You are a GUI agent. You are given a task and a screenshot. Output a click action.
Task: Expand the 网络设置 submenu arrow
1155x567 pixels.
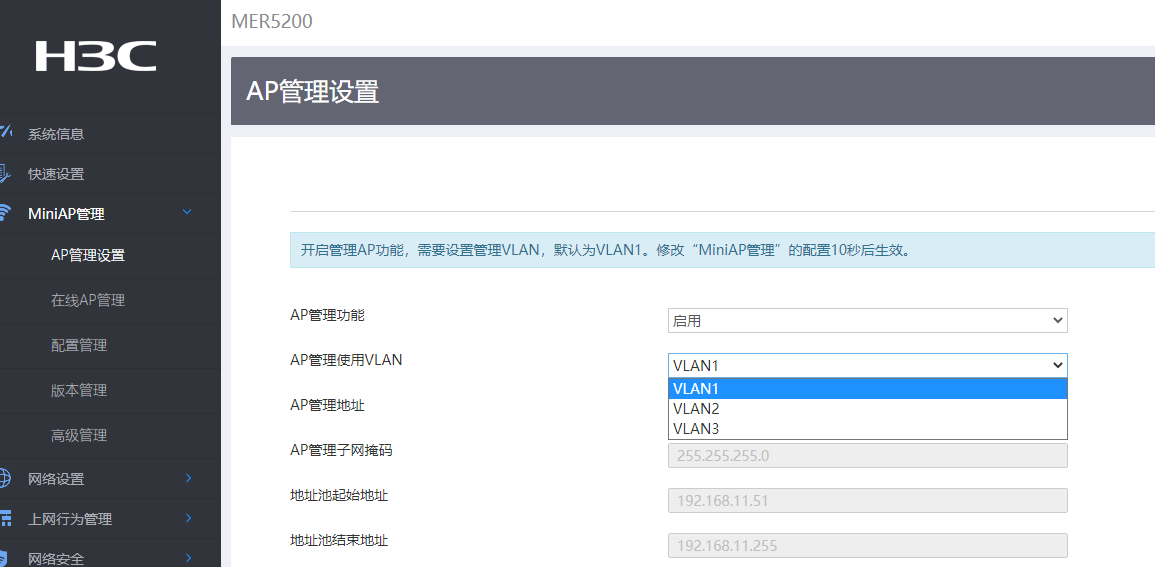point(188,479)
